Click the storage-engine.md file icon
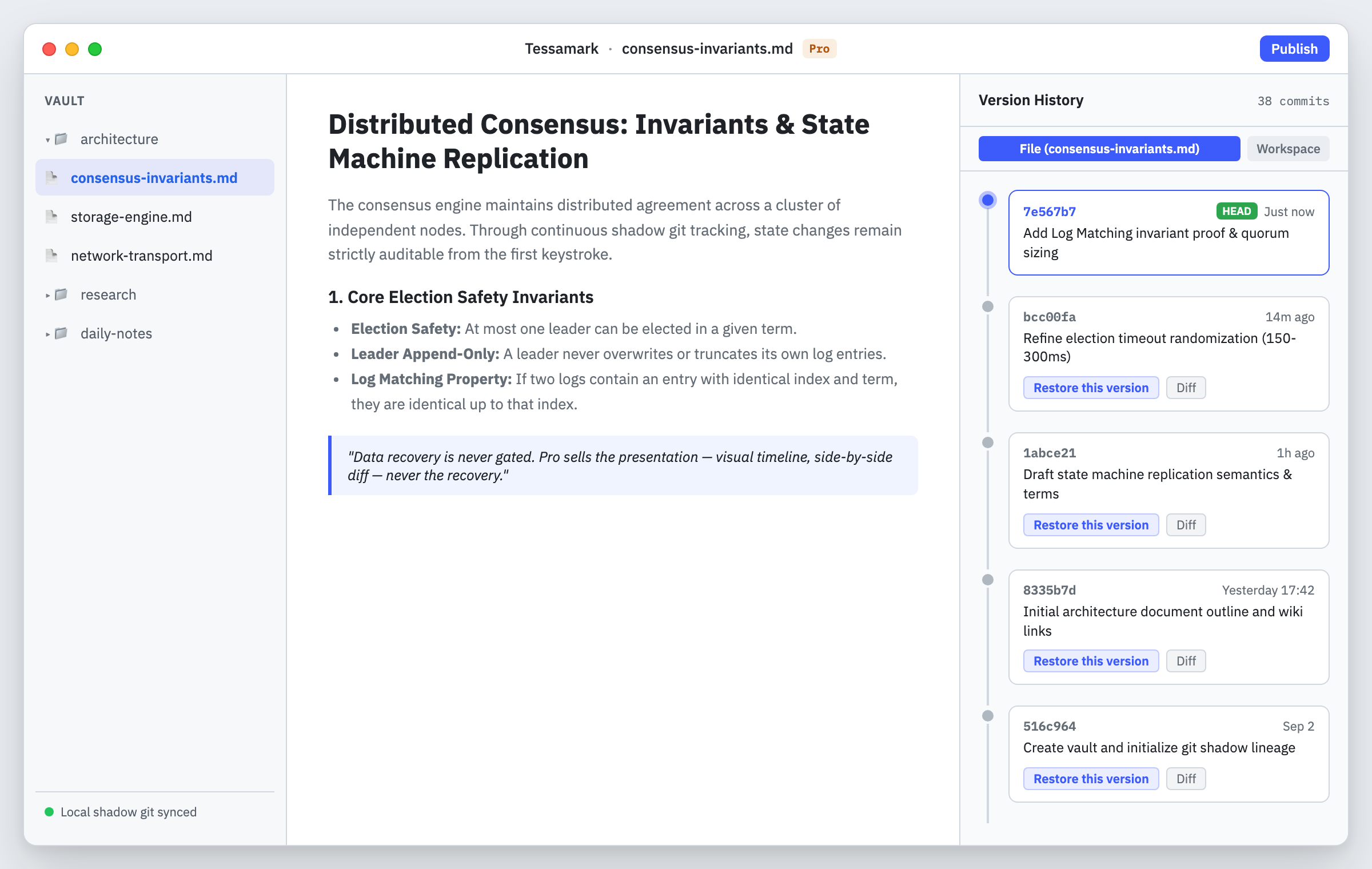The height and width of the screenshot is (869, 1372). 51,217
